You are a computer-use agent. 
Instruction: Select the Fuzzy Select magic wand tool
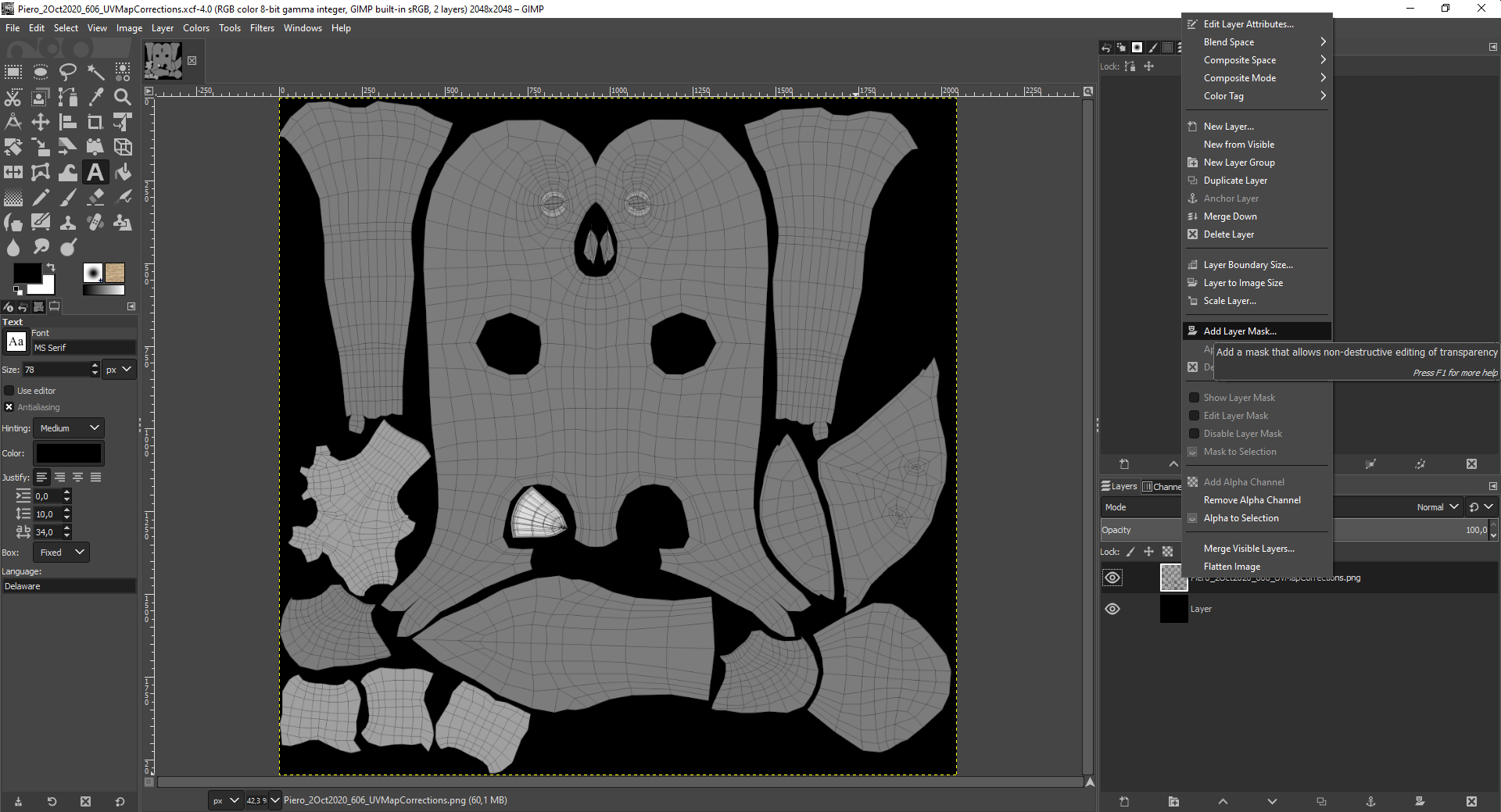95,73
